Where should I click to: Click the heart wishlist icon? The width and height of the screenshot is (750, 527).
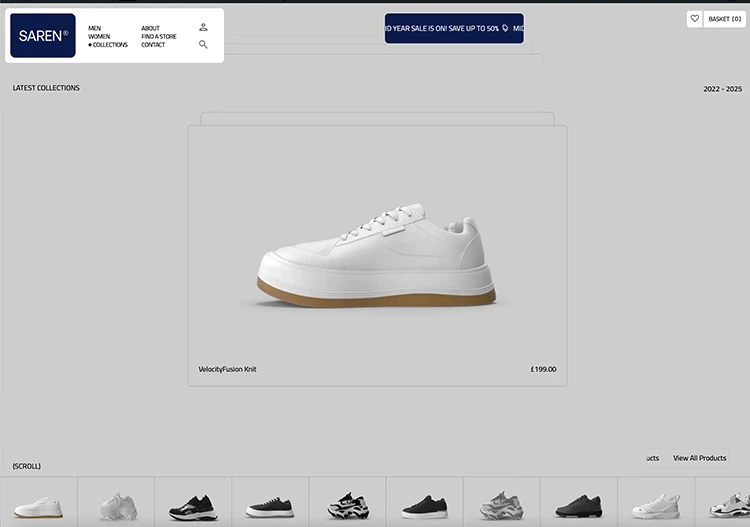(x=695, y=19)
